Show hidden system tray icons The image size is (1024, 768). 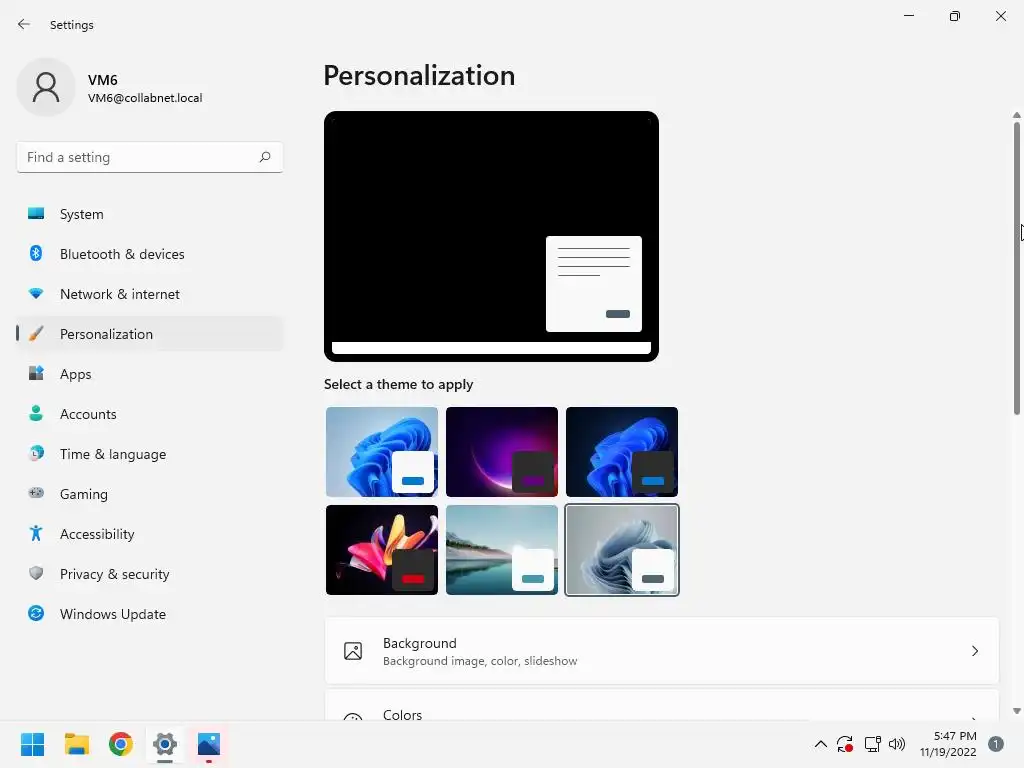tap(821, 744)
